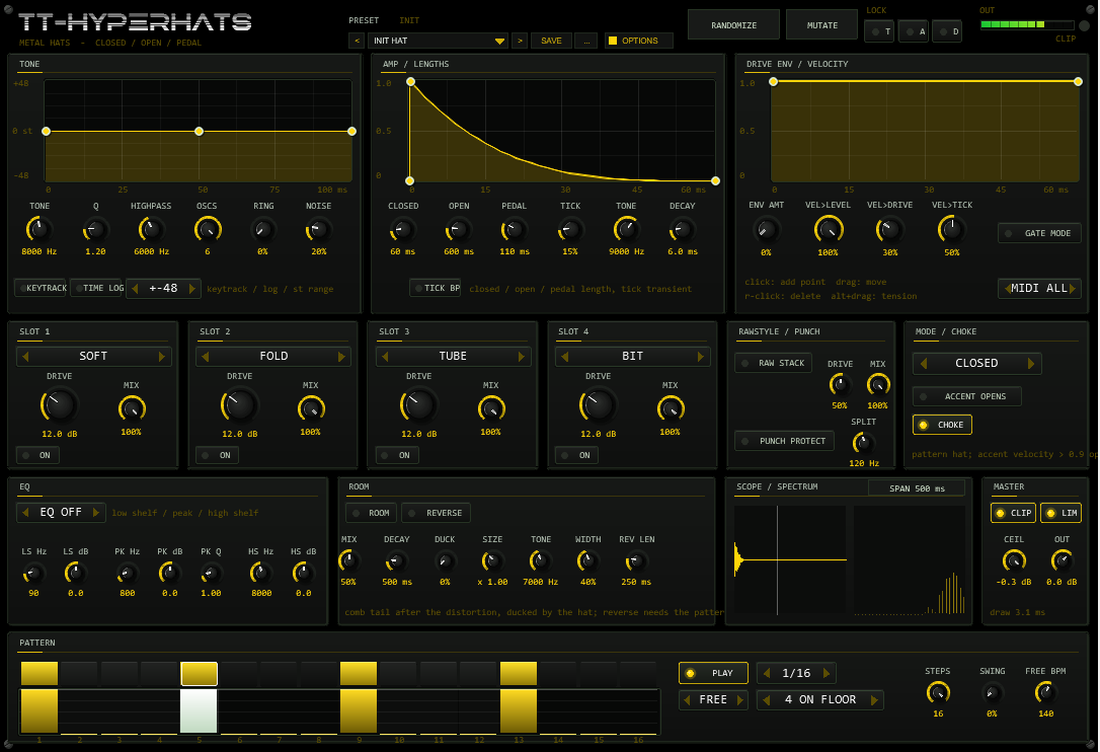Select next hat mode after CLOSED
The image size is (1100, 752).
[x=1031, y=363]
